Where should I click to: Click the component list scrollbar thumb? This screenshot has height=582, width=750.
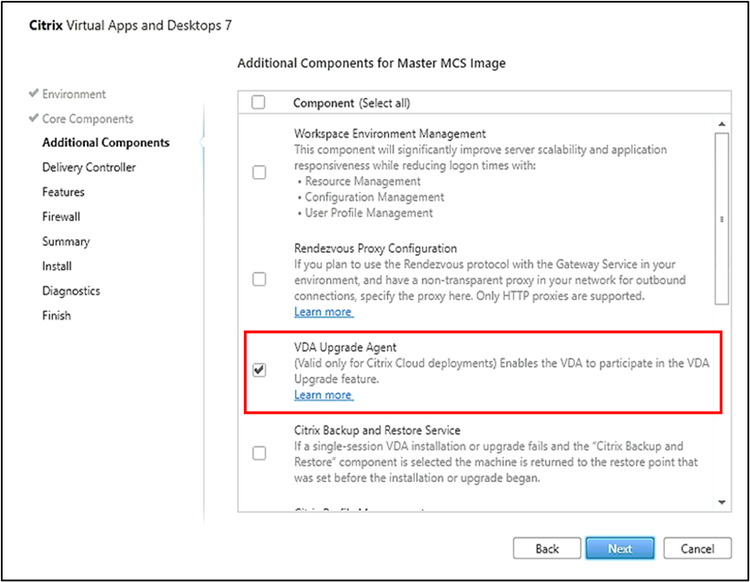(x=722, y=219)
